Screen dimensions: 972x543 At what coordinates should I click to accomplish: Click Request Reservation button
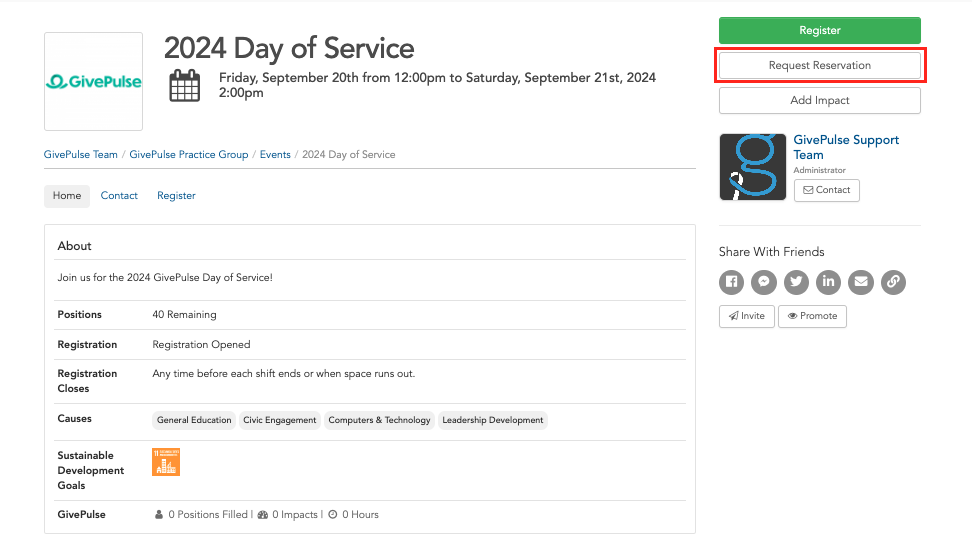point(820,65)
